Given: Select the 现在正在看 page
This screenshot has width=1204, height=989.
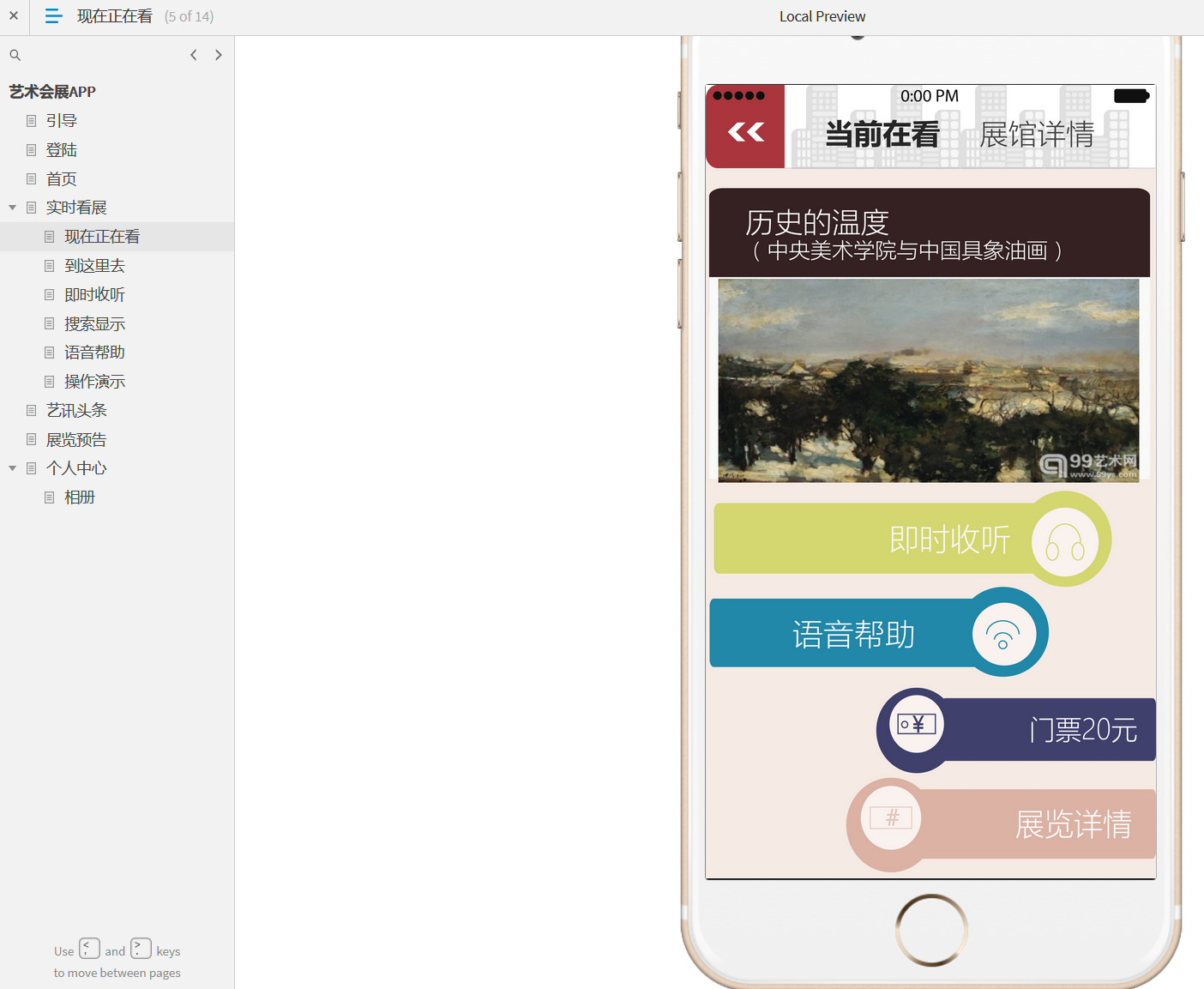Looking at the screenshot, I should coord(102,237).
